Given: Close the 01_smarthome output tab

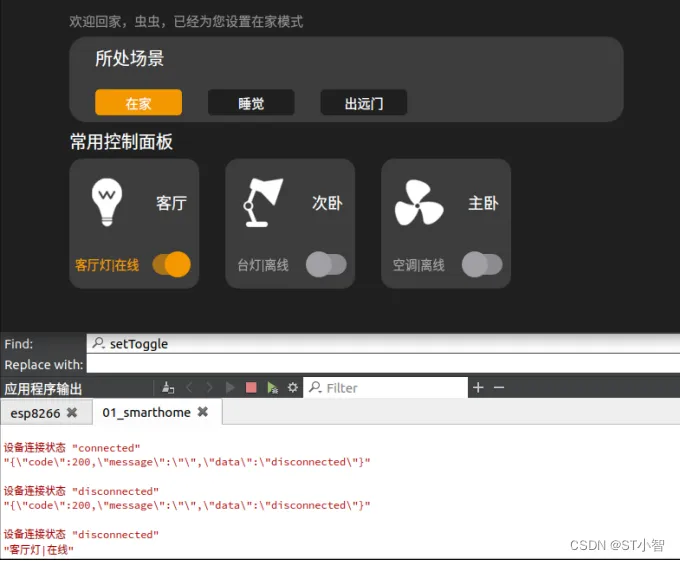Looking at the screenshot, I should [203, 412].
